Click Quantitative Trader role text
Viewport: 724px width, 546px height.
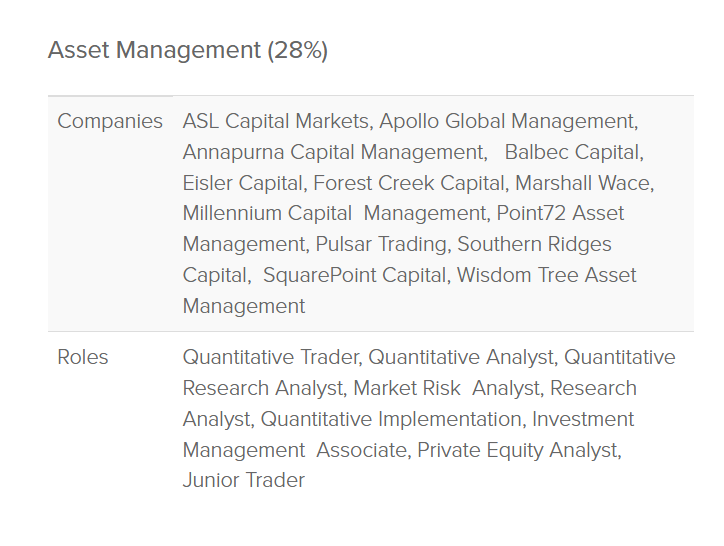coord(270,358)
